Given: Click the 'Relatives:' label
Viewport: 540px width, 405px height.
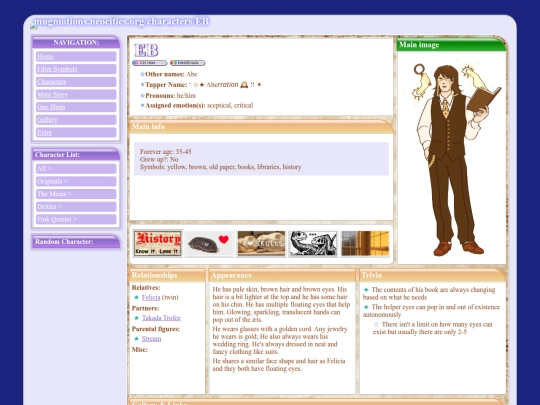Looking at the screenshot, I should (x=146, y=288).
